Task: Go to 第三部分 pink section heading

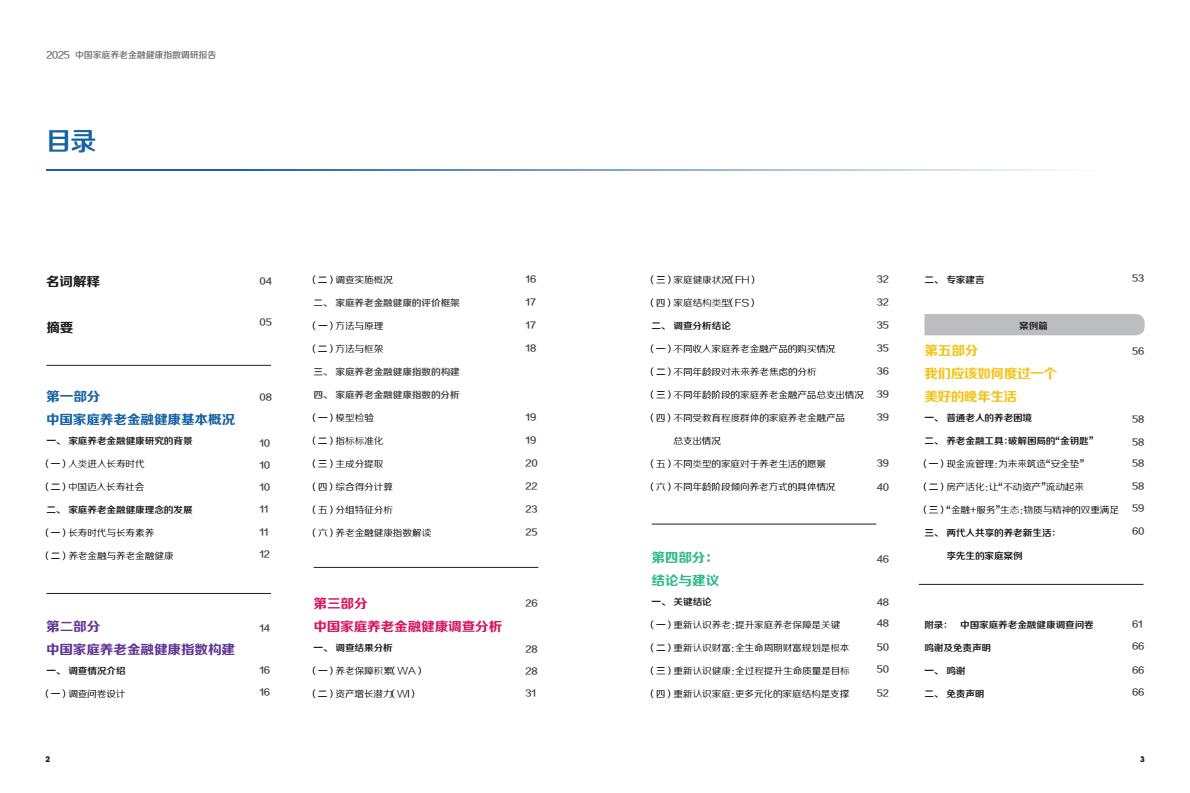Action: tap(340, 603)
